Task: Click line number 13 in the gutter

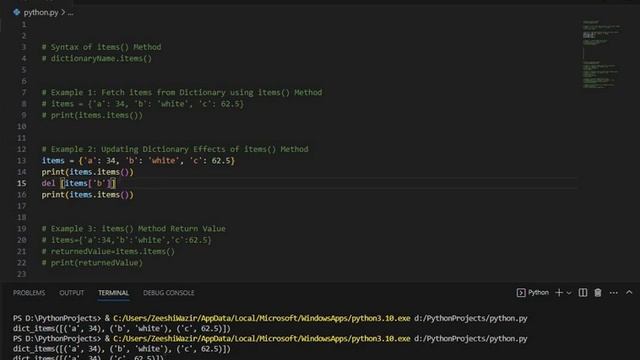Action: click(x=21, y=160)
